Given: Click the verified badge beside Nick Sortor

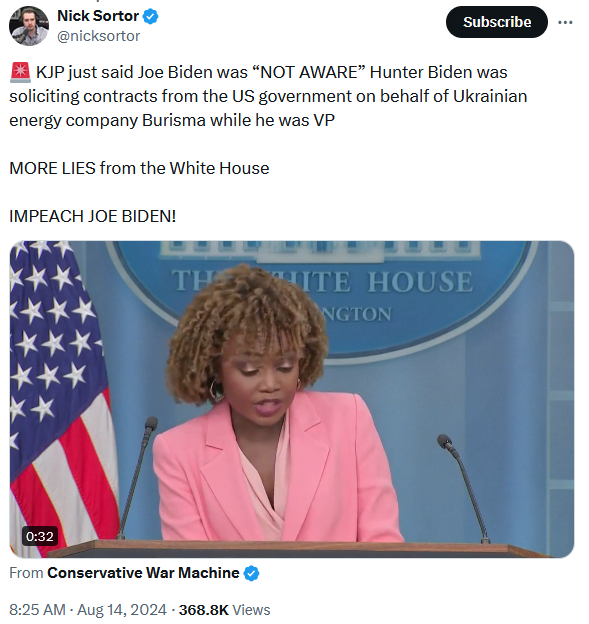Looking at the screenshot, I should [x=150, y=16].
